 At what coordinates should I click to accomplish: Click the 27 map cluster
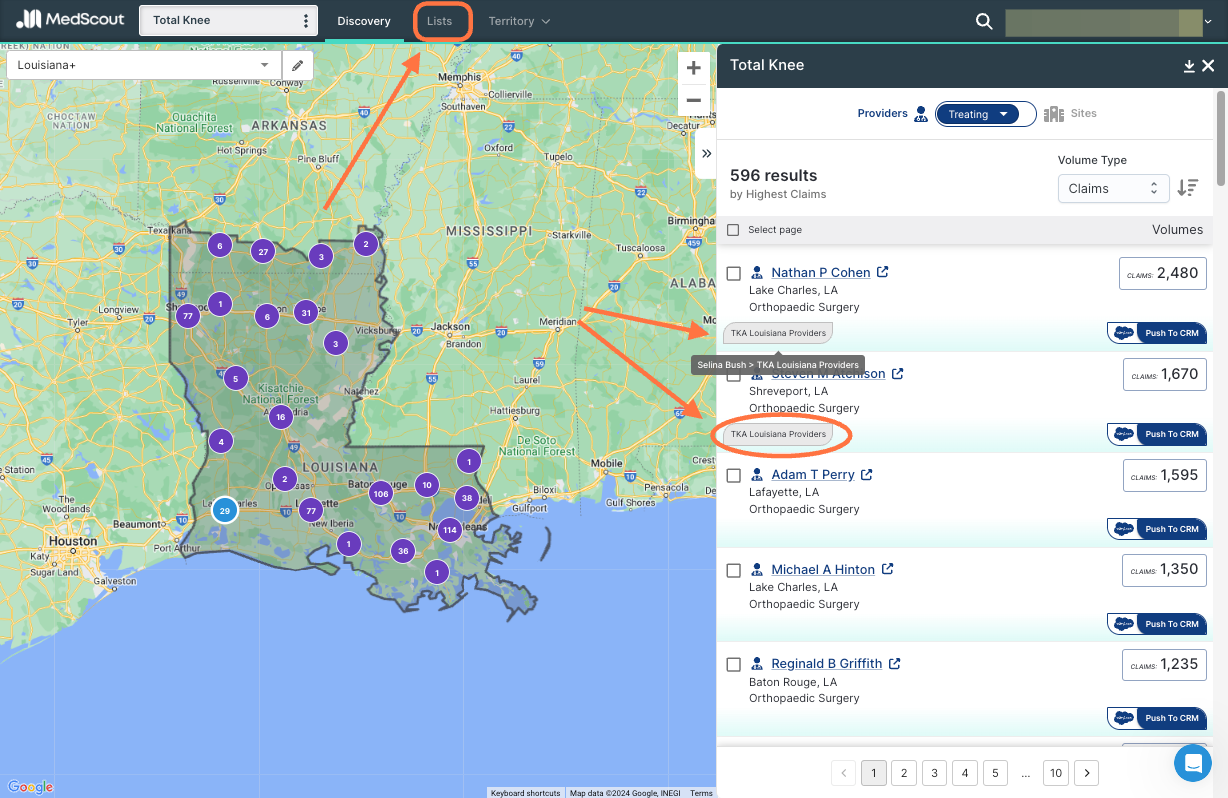(x=263, y=252)
